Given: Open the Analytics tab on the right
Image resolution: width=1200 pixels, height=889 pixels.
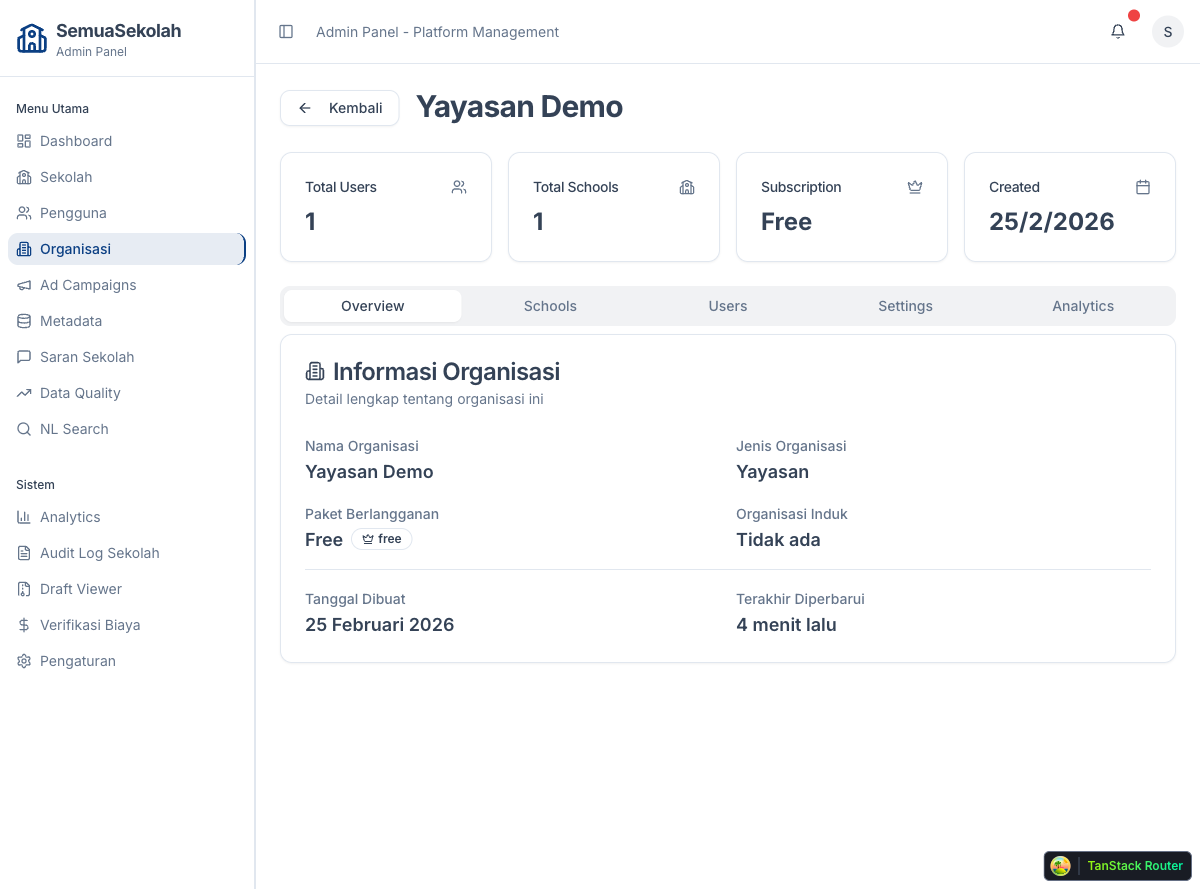Looking at the screenshot, I should pos(1083,306).
